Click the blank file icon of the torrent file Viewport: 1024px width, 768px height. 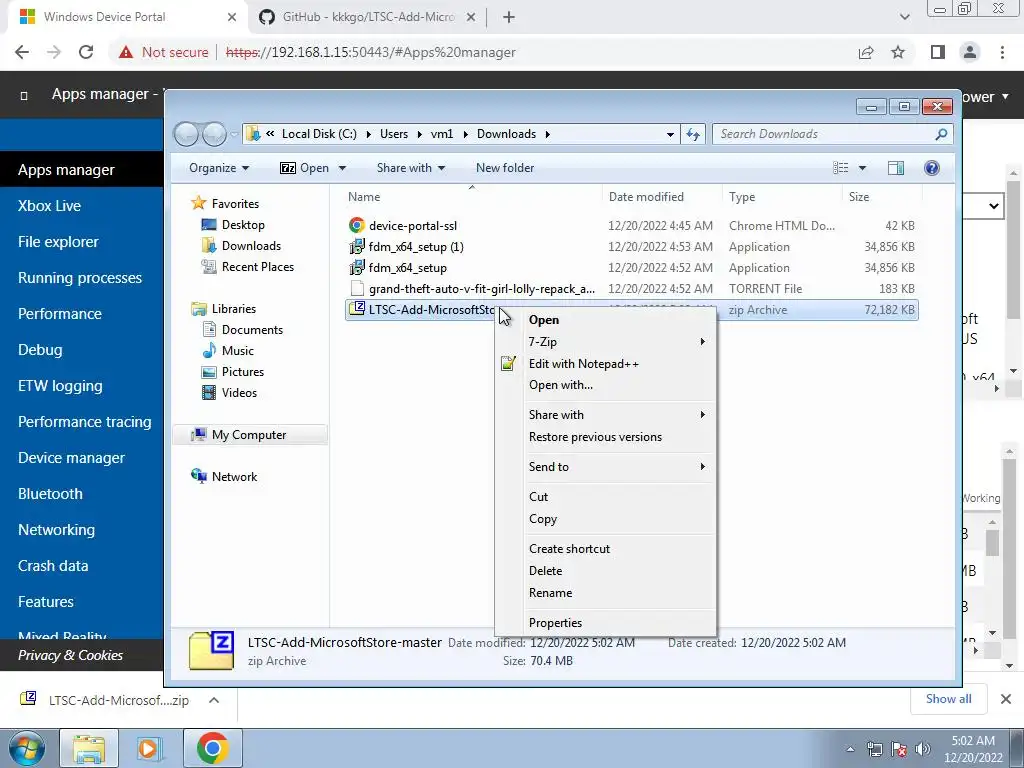click(356, 289)
